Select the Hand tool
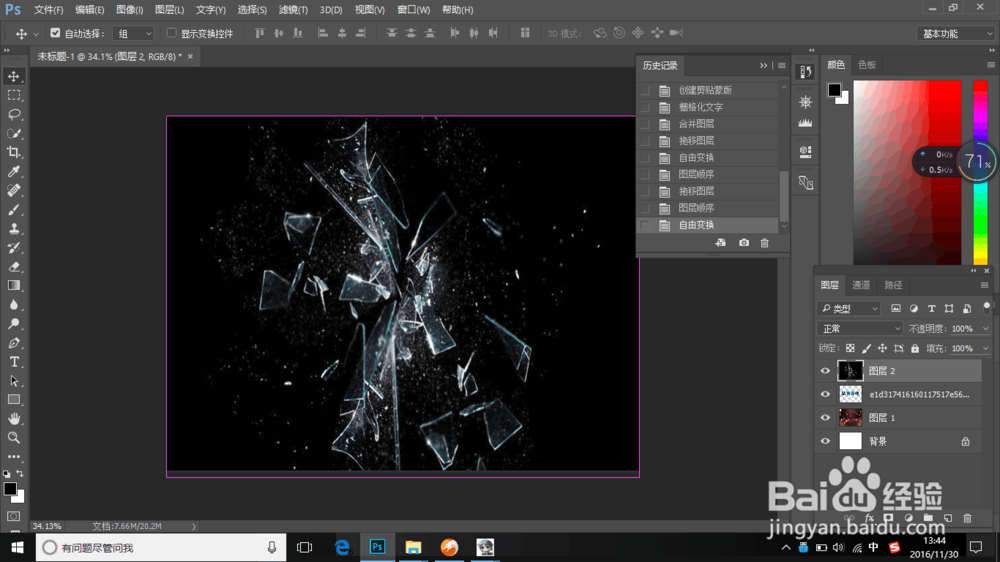The height and width of the screenshot is (562, 1000). (x=14, y=418)
